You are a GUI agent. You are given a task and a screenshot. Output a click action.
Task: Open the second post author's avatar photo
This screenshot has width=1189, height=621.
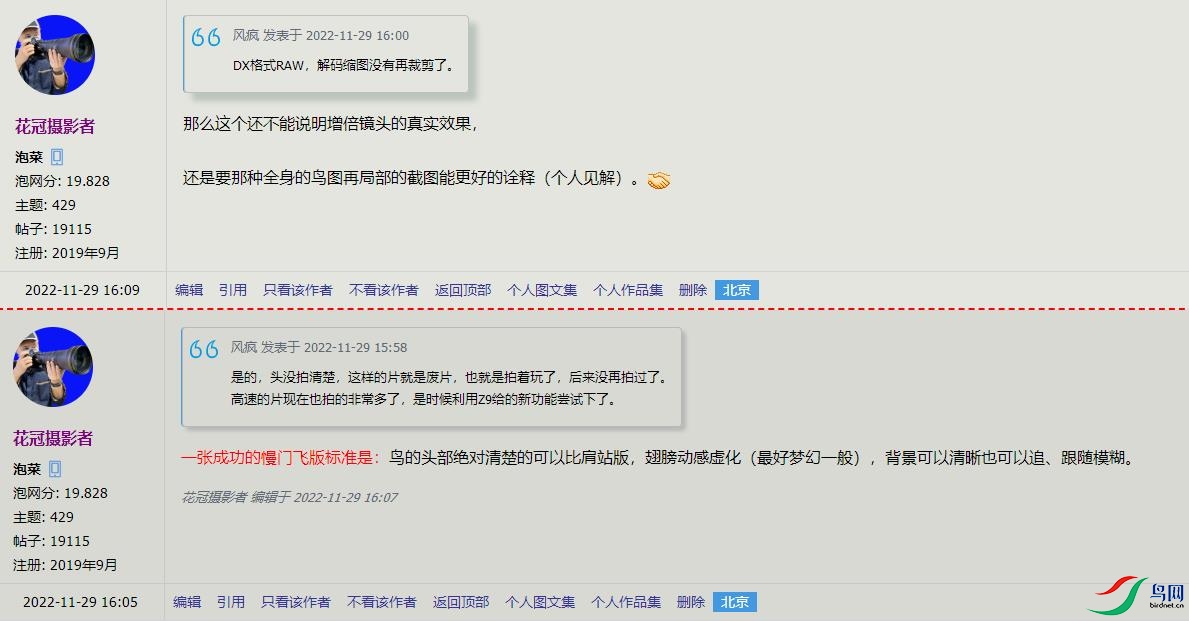[53, 367]
